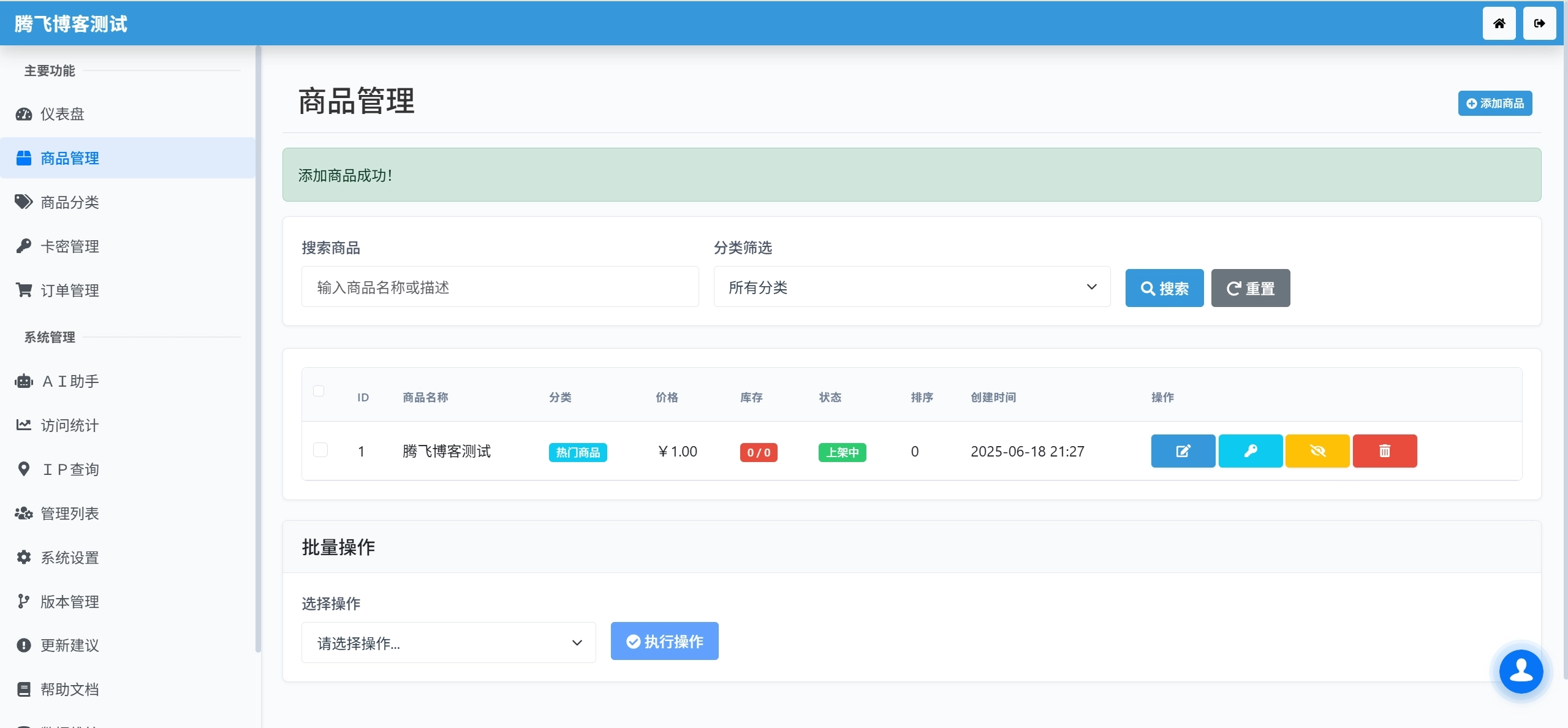Open ＡＩ助手 sidebar label
This screenshot has width=1568, height=728.
pos(70,381)
